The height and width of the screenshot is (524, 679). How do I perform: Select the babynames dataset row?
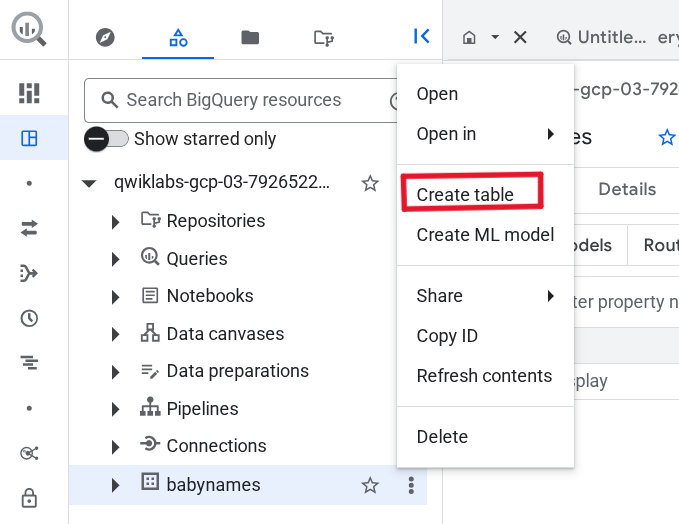(x=248, y=485)
